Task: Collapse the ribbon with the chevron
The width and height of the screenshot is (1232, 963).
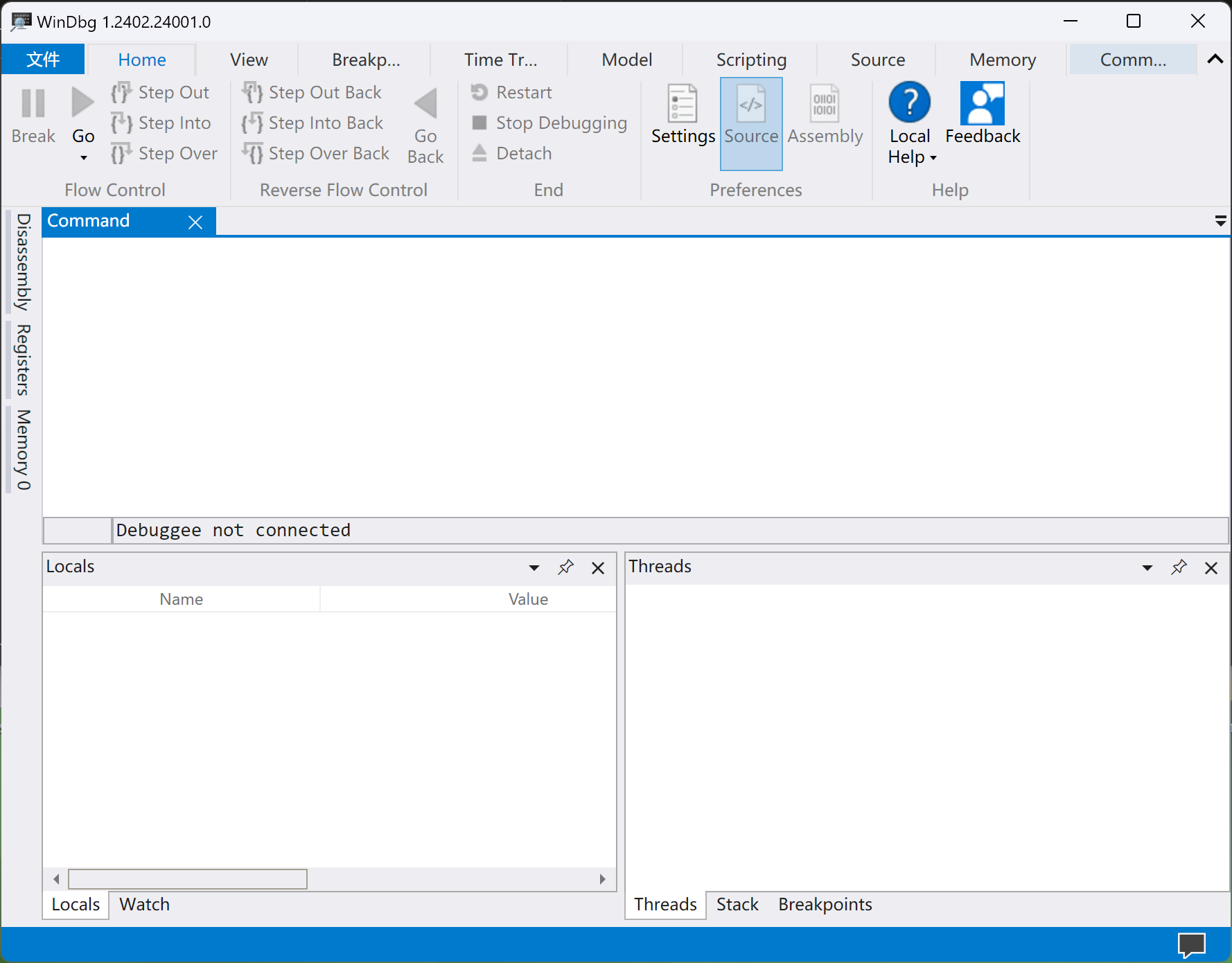Action: [x=1215, y=59]
